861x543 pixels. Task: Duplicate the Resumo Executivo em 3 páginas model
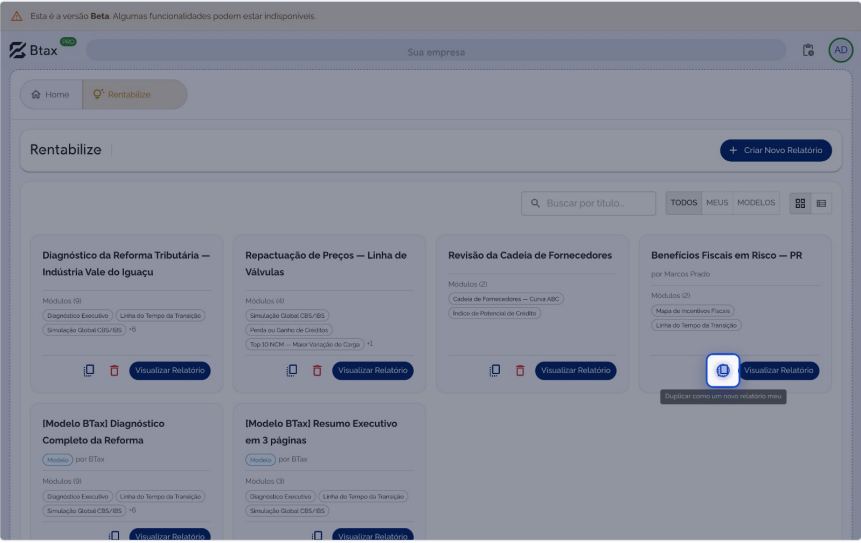coord(317,535)
